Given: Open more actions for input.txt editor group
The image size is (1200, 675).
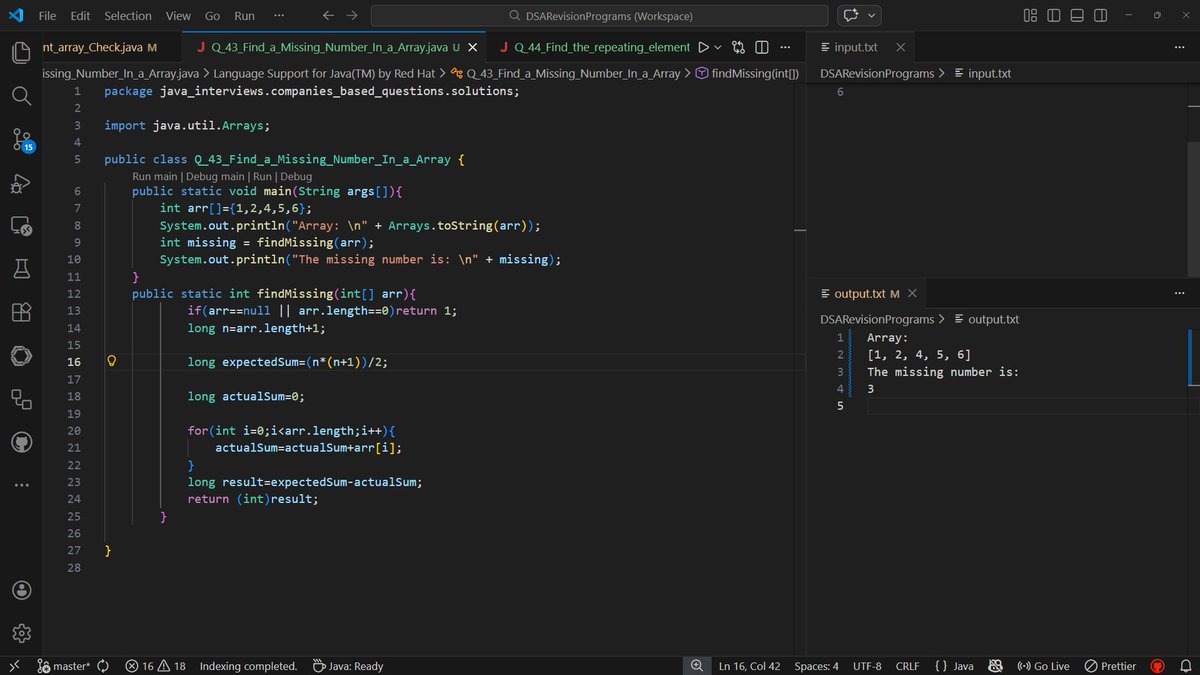Looking at the screenshot, I should (x=1179, y=47).
